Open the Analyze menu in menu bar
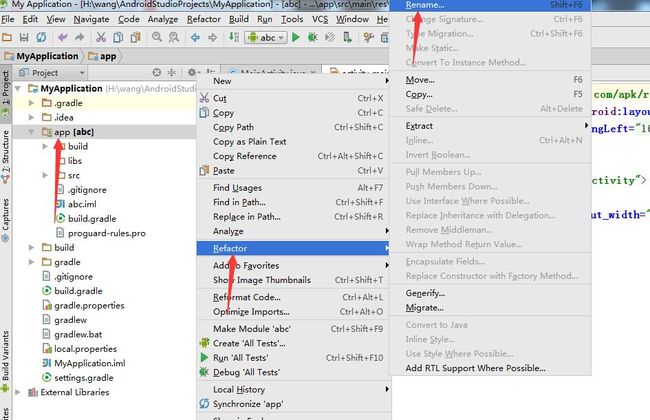This screenshot has width=650, height=420. click(162, 19)
